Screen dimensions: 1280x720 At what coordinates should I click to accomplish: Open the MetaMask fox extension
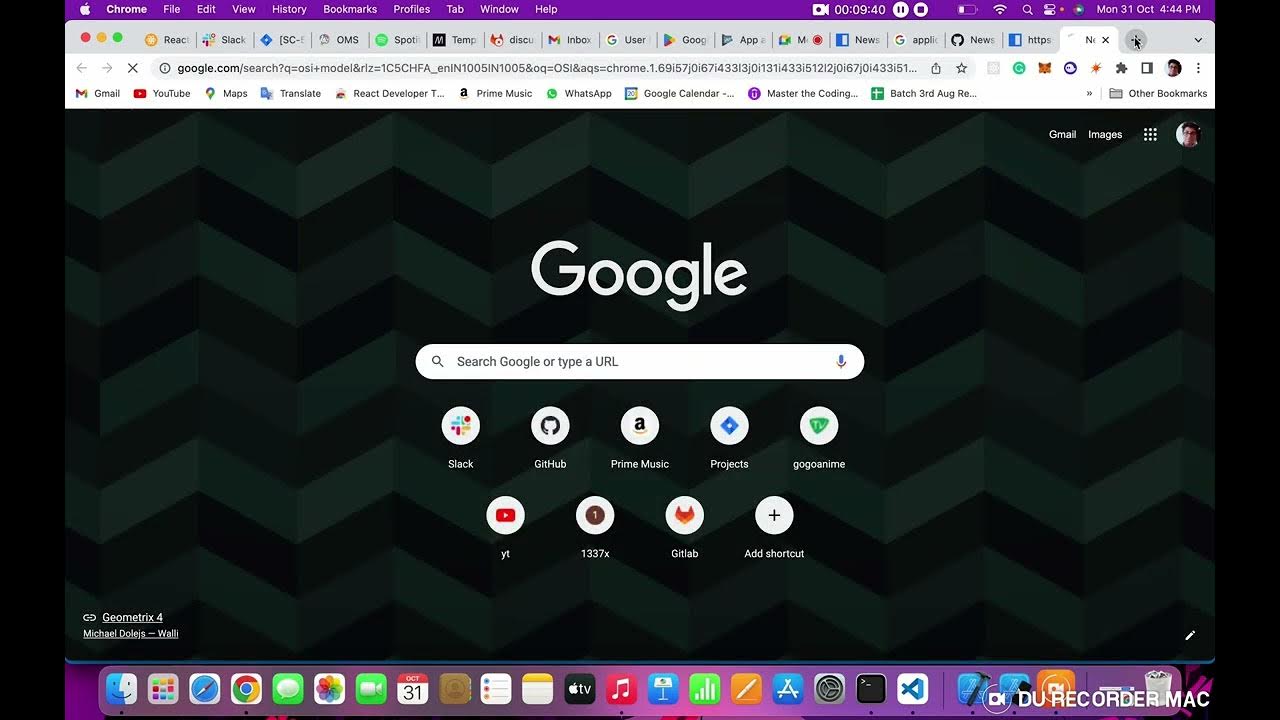[1044, 68]
